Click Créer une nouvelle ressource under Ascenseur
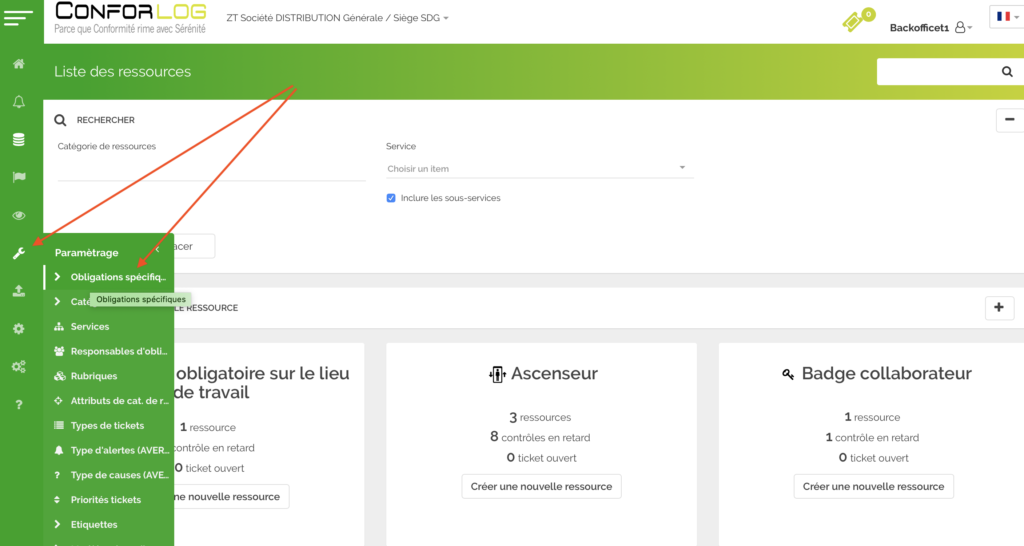The height and width of the screenshot is (546, 1024). (541, 486)
